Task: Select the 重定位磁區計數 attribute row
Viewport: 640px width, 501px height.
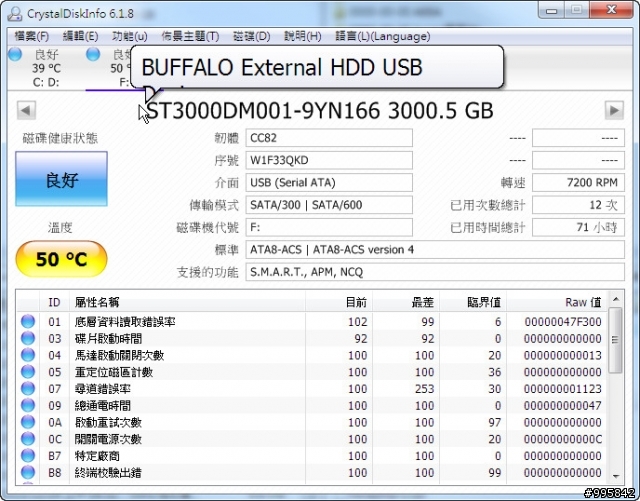Action: coord(312,372)
